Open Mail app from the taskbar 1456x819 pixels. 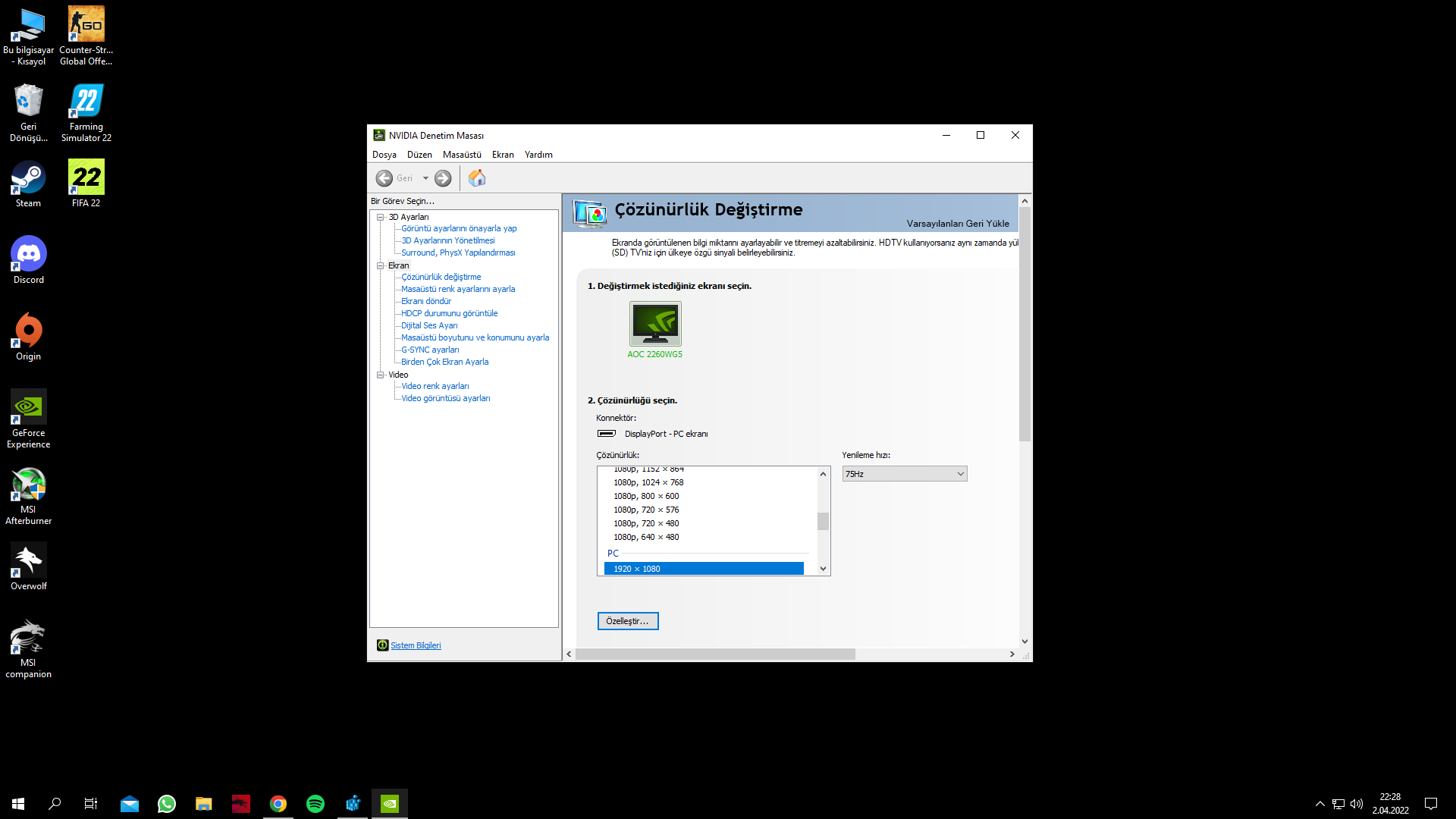click(x=130, y=804)
